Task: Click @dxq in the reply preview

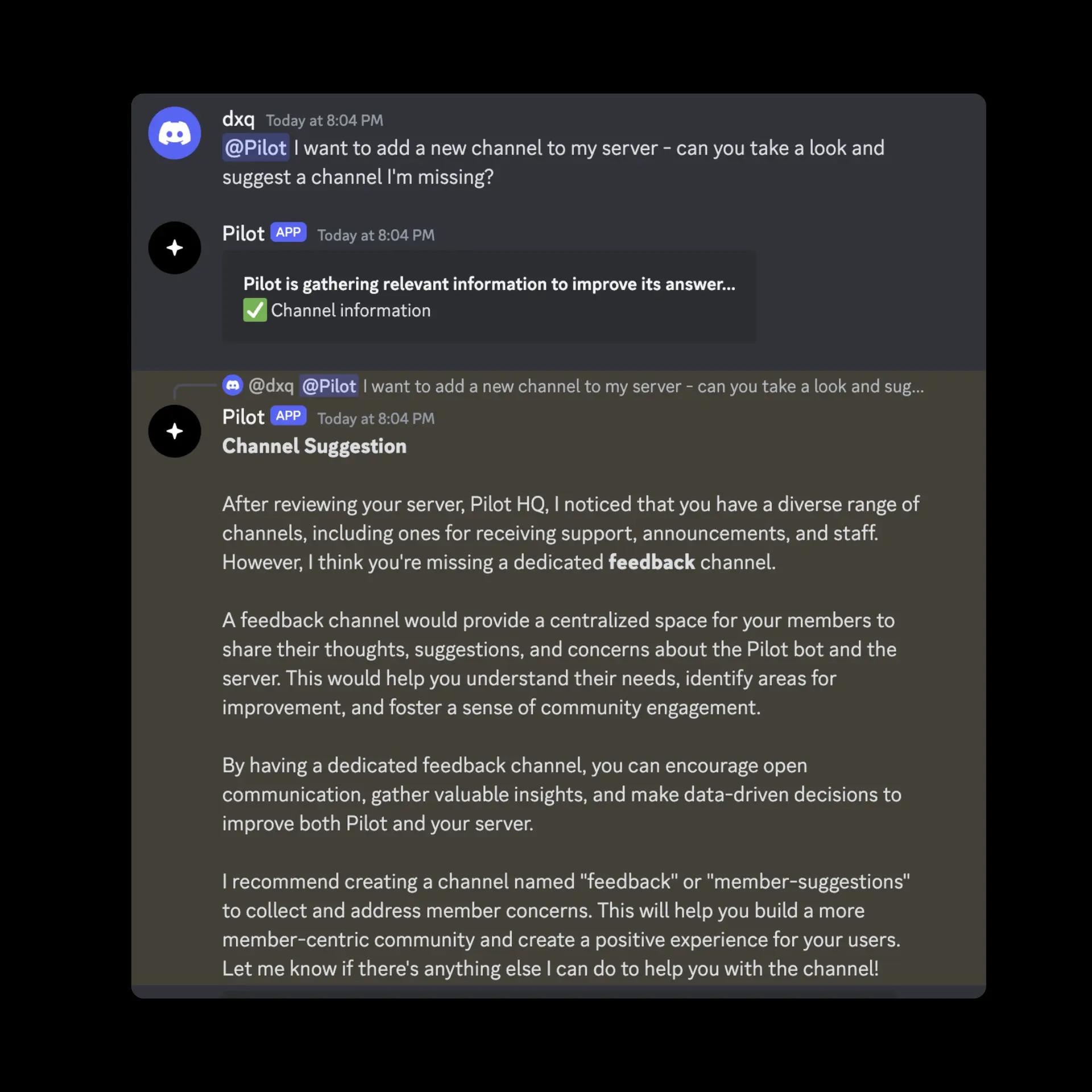Action: [271, 386]
